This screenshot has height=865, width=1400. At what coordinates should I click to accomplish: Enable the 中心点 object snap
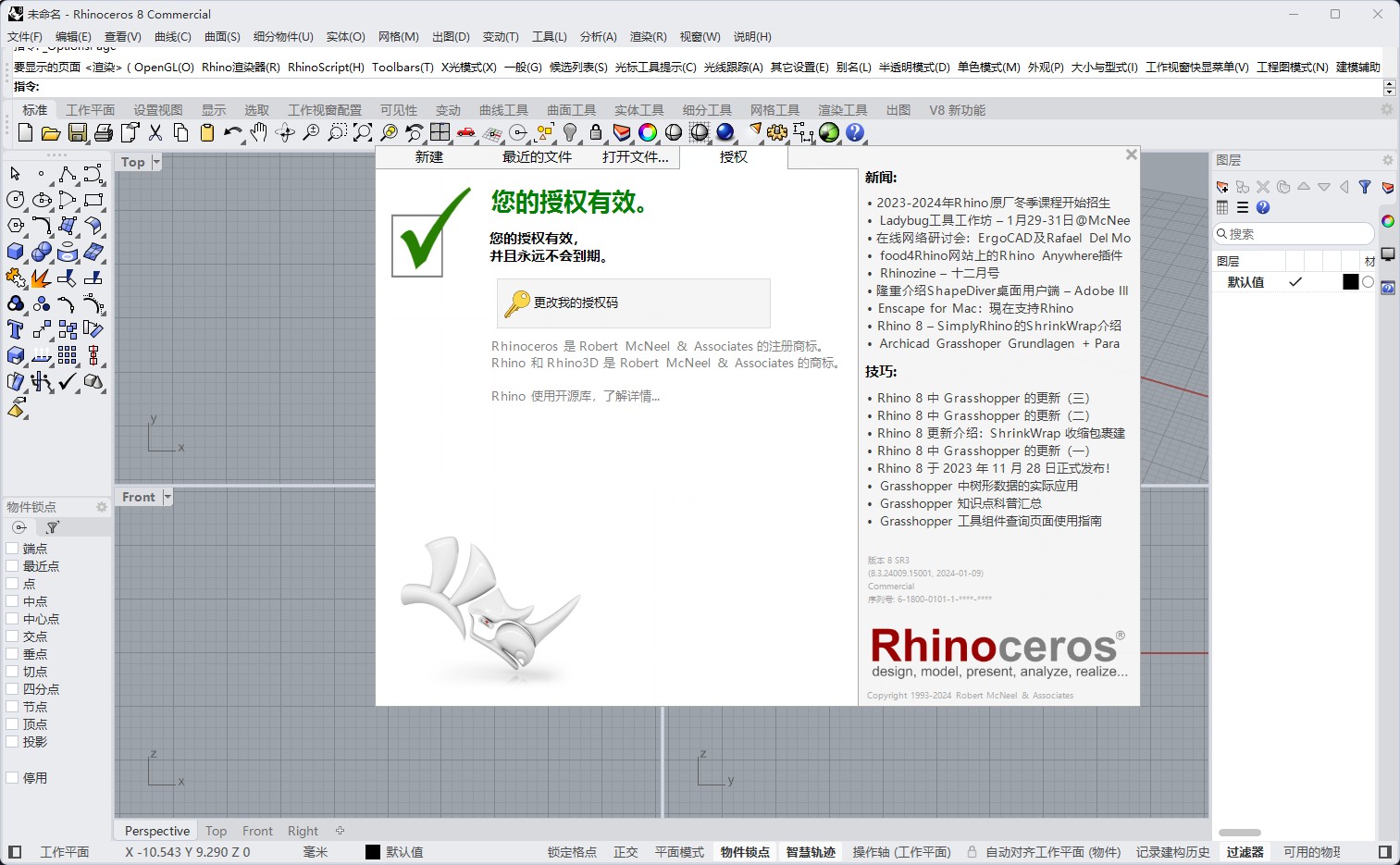pos(12,619)
